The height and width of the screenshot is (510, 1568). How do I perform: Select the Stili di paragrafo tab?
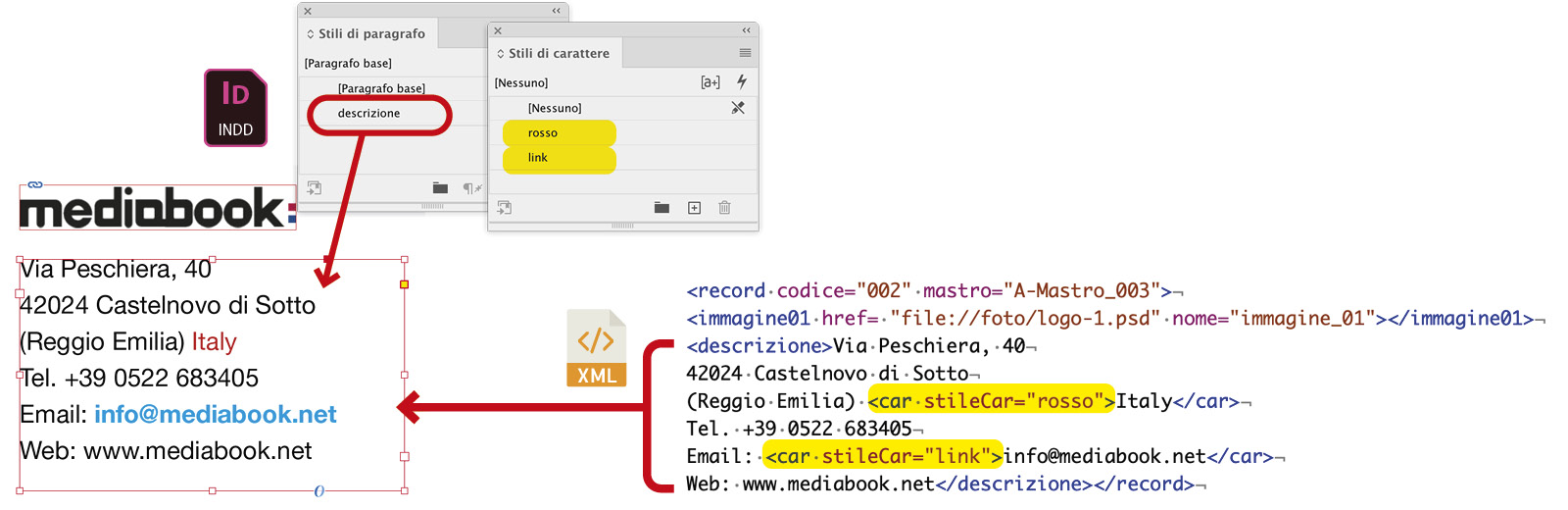(371, 34)
